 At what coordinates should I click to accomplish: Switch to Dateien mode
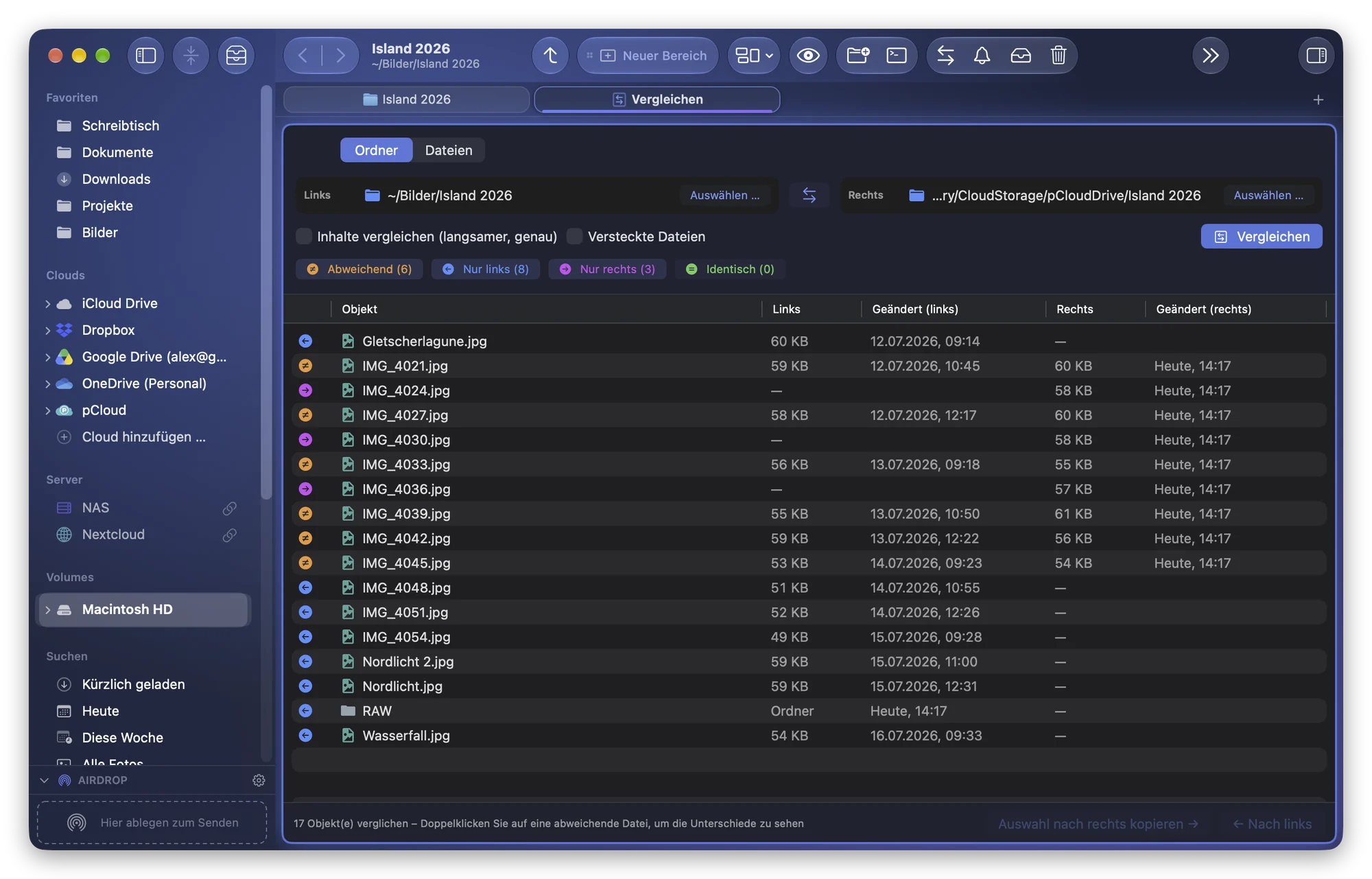[x=449, y=150]
